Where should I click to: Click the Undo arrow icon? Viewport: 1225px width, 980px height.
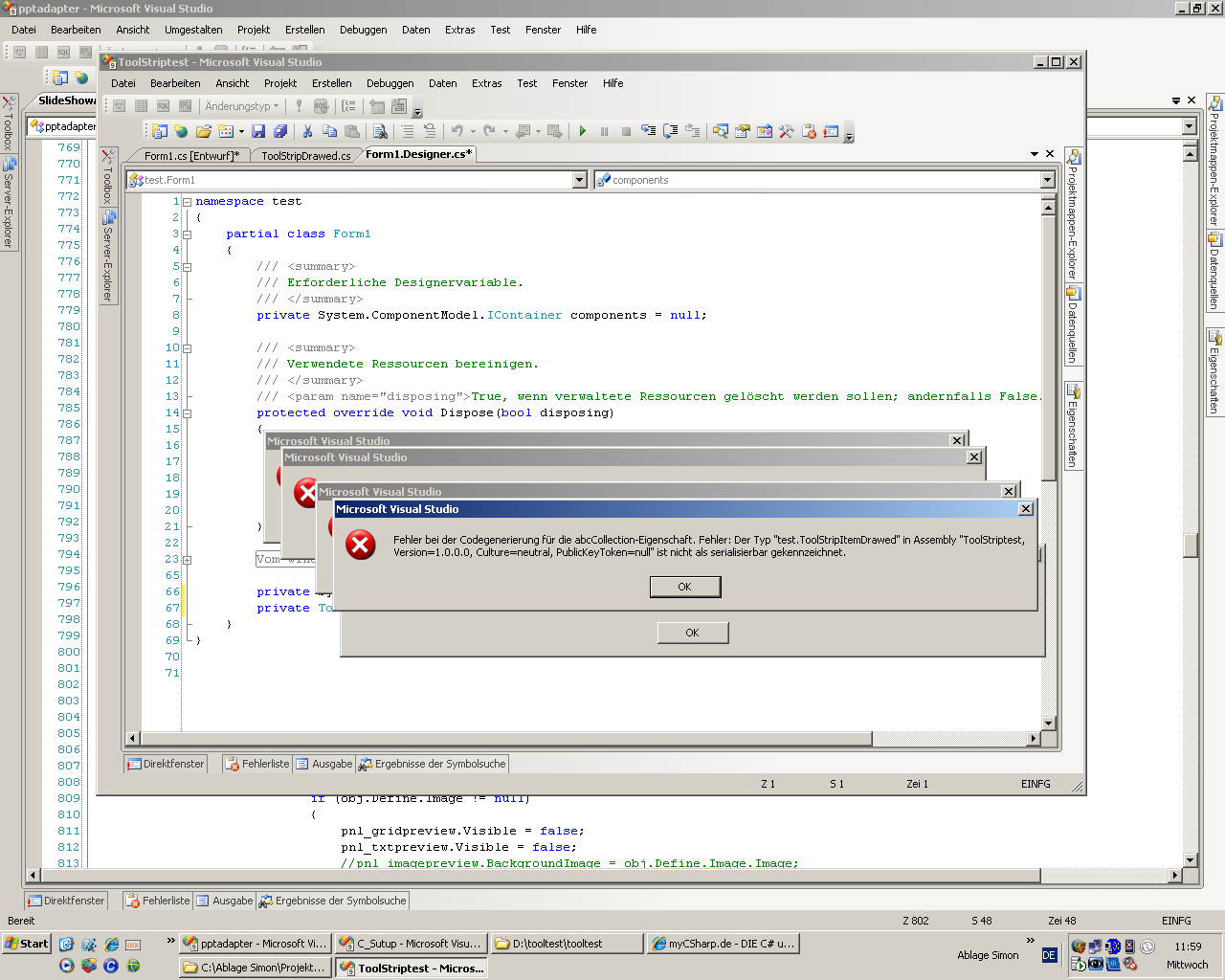tap(457, 131)
